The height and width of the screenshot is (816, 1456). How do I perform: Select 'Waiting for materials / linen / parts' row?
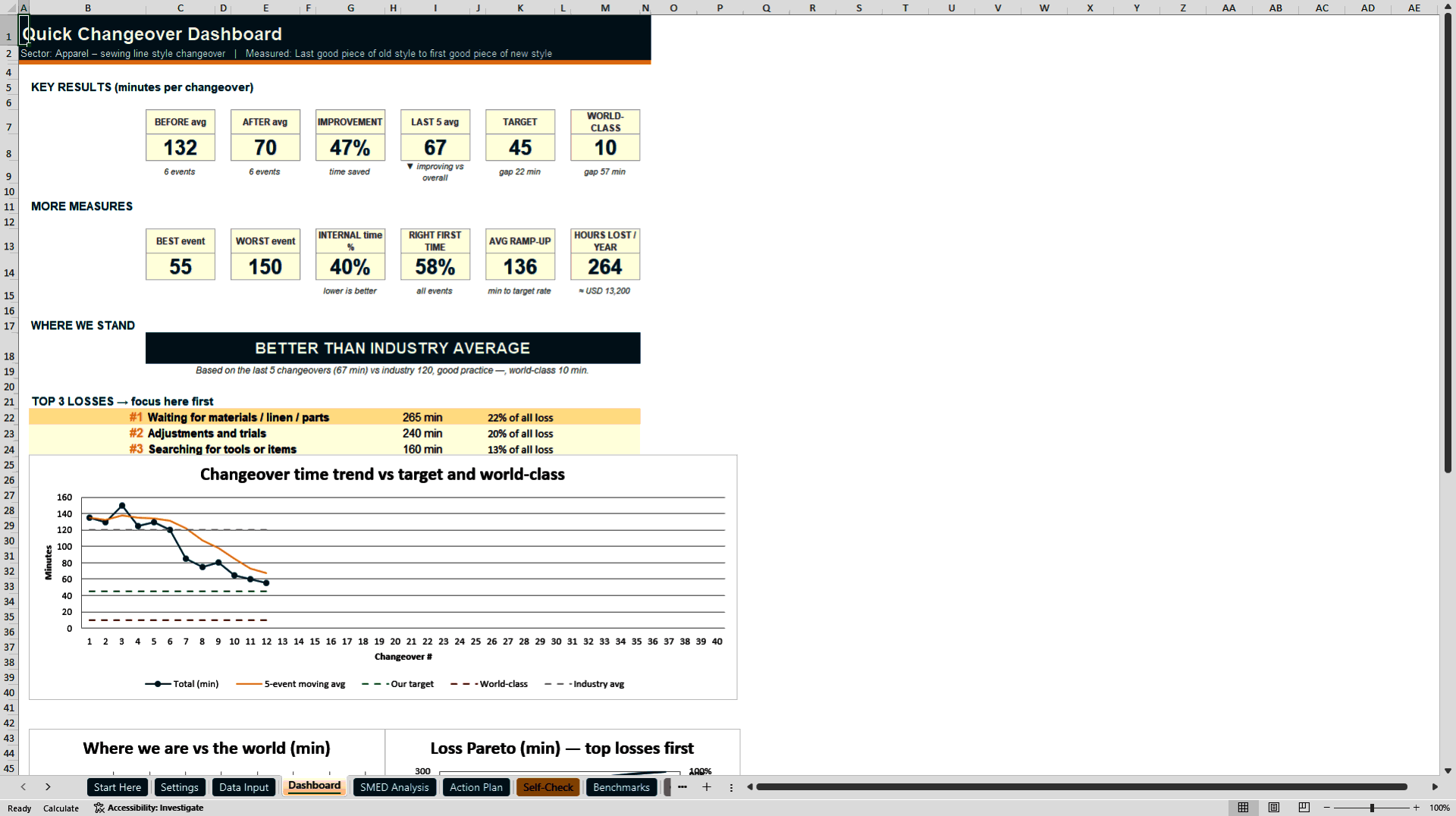tap(334, 417)
